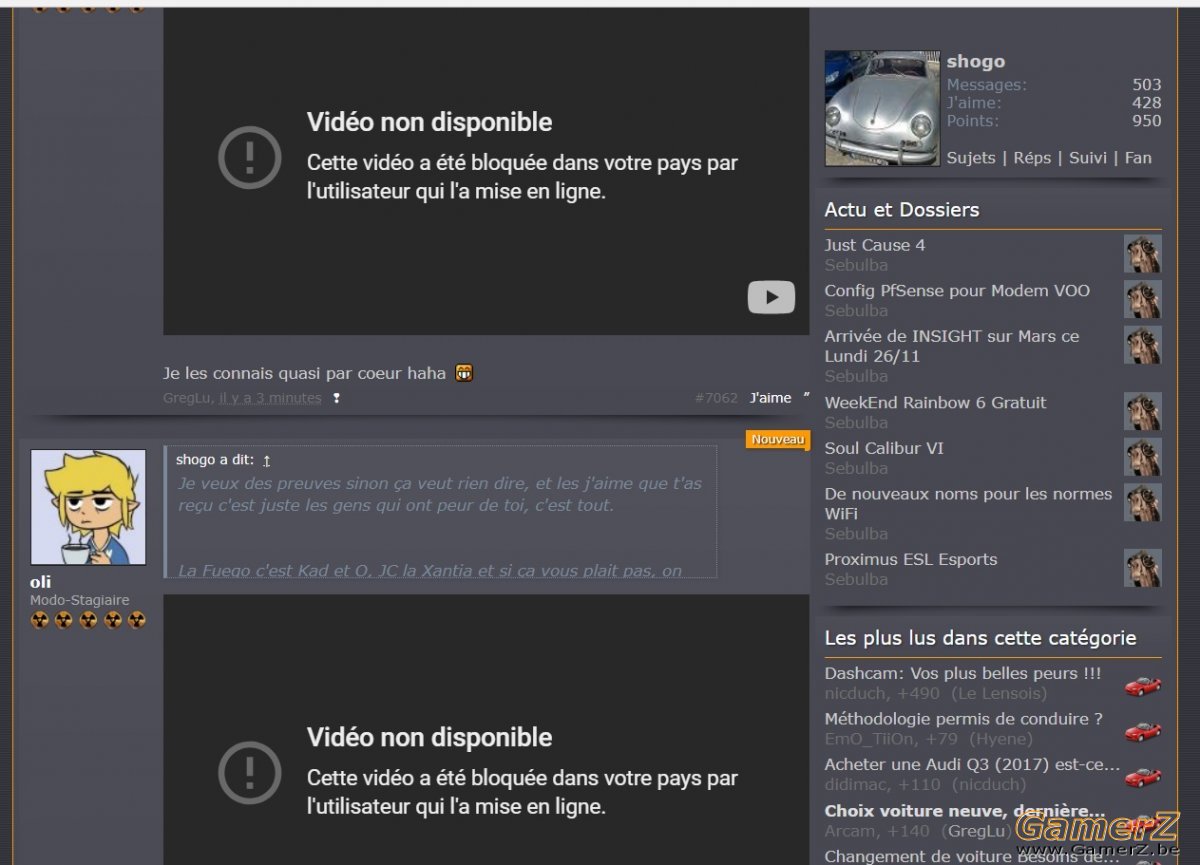
Task: Click Arcam author link
Action: click(x=849, y=831)
